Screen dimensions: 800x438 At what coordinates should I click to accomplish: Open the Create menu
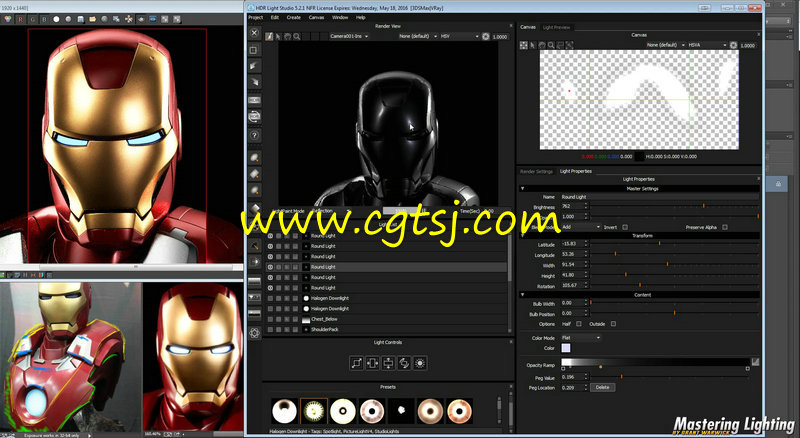click(x=293, y=17)
